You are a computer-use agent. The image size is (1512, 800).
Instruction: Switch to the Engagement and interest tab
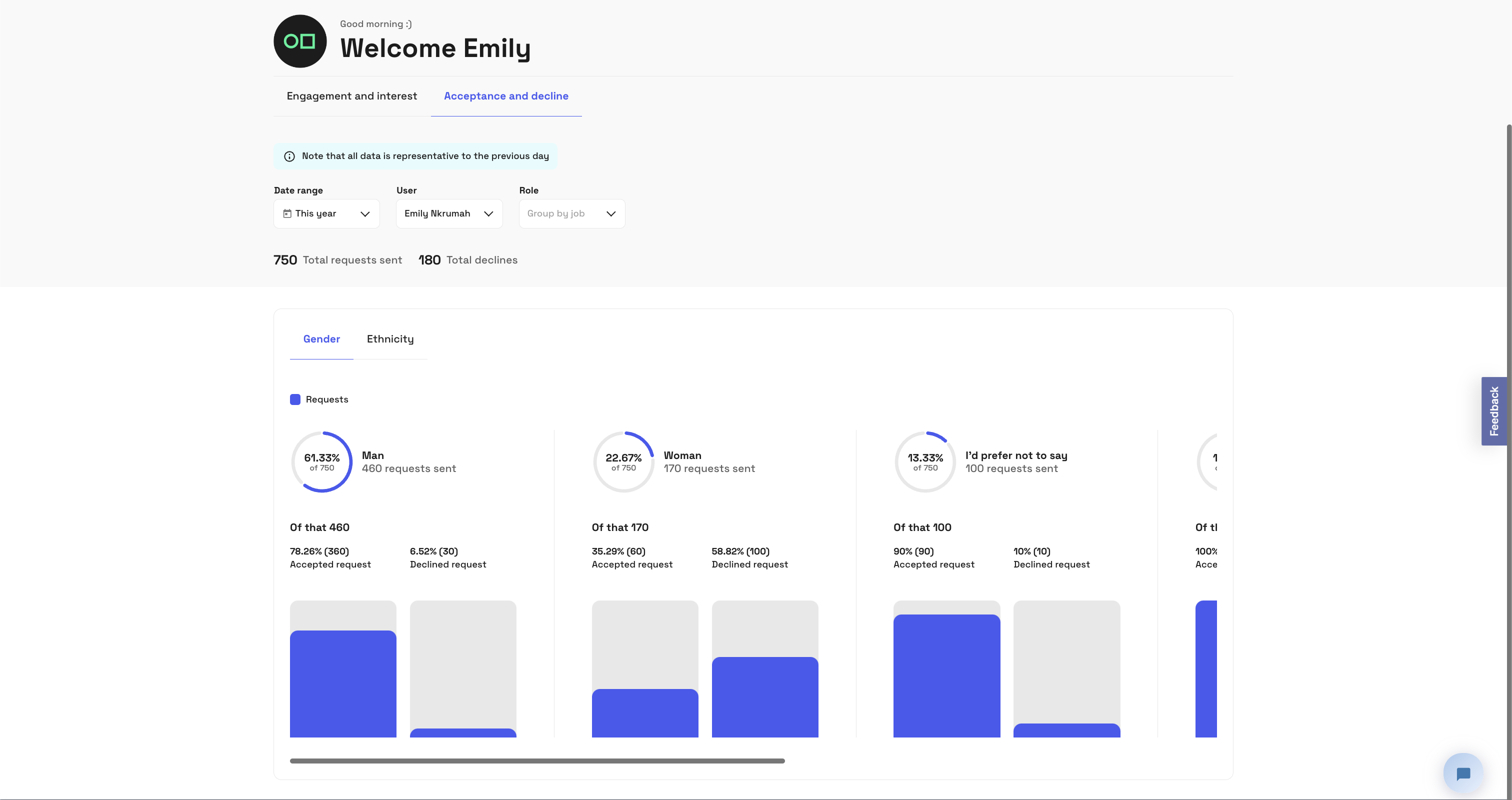tap(351, 95)
